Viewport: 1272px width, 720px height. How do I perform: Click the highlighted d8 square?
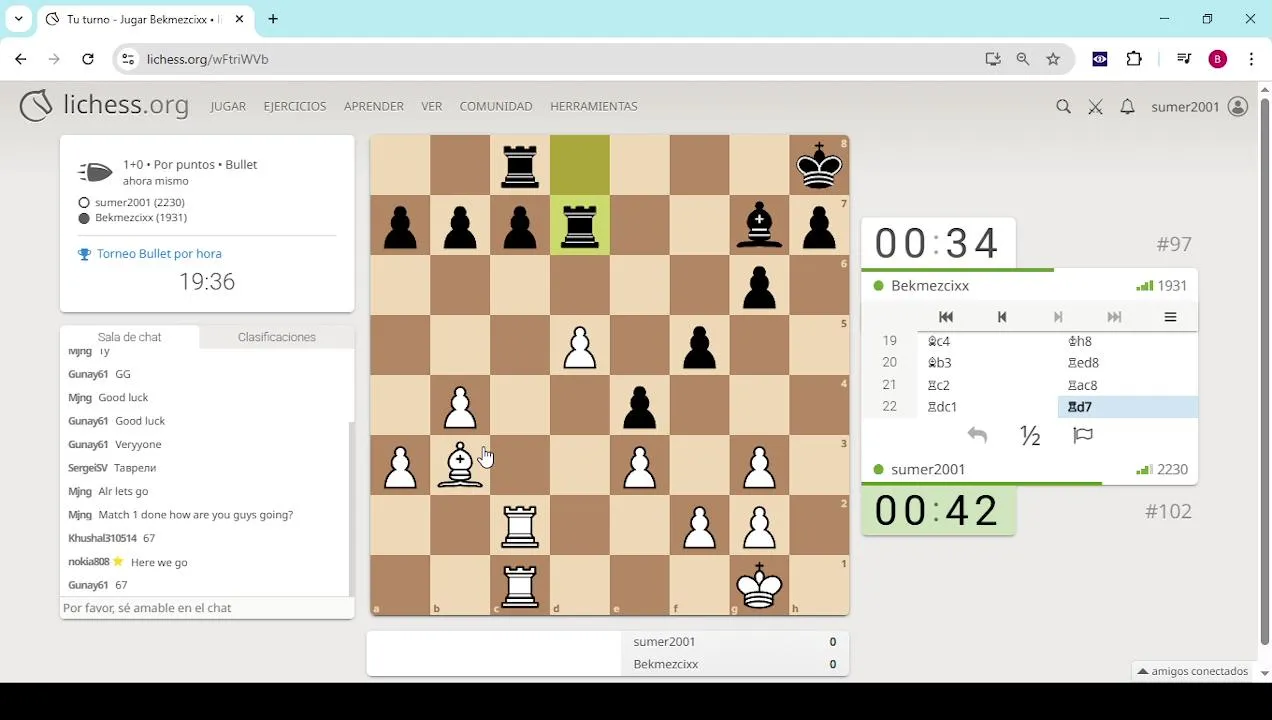pos(580,165)
